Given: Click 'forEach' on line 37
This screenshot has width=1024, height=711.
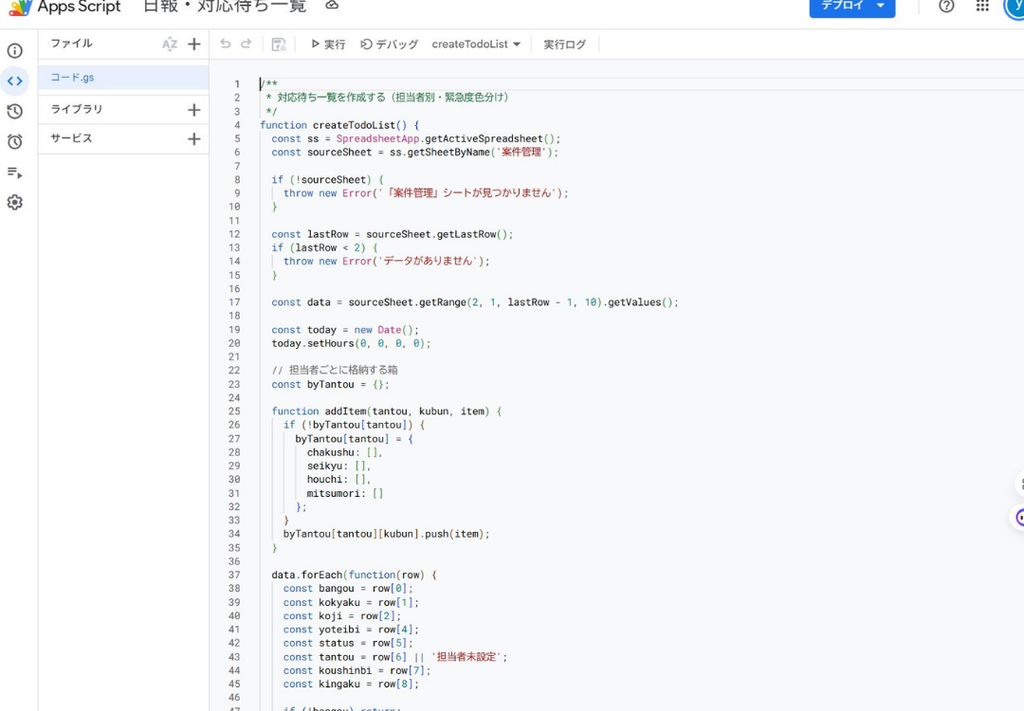Looking at the screenshot, I should [x=322, y=575].
